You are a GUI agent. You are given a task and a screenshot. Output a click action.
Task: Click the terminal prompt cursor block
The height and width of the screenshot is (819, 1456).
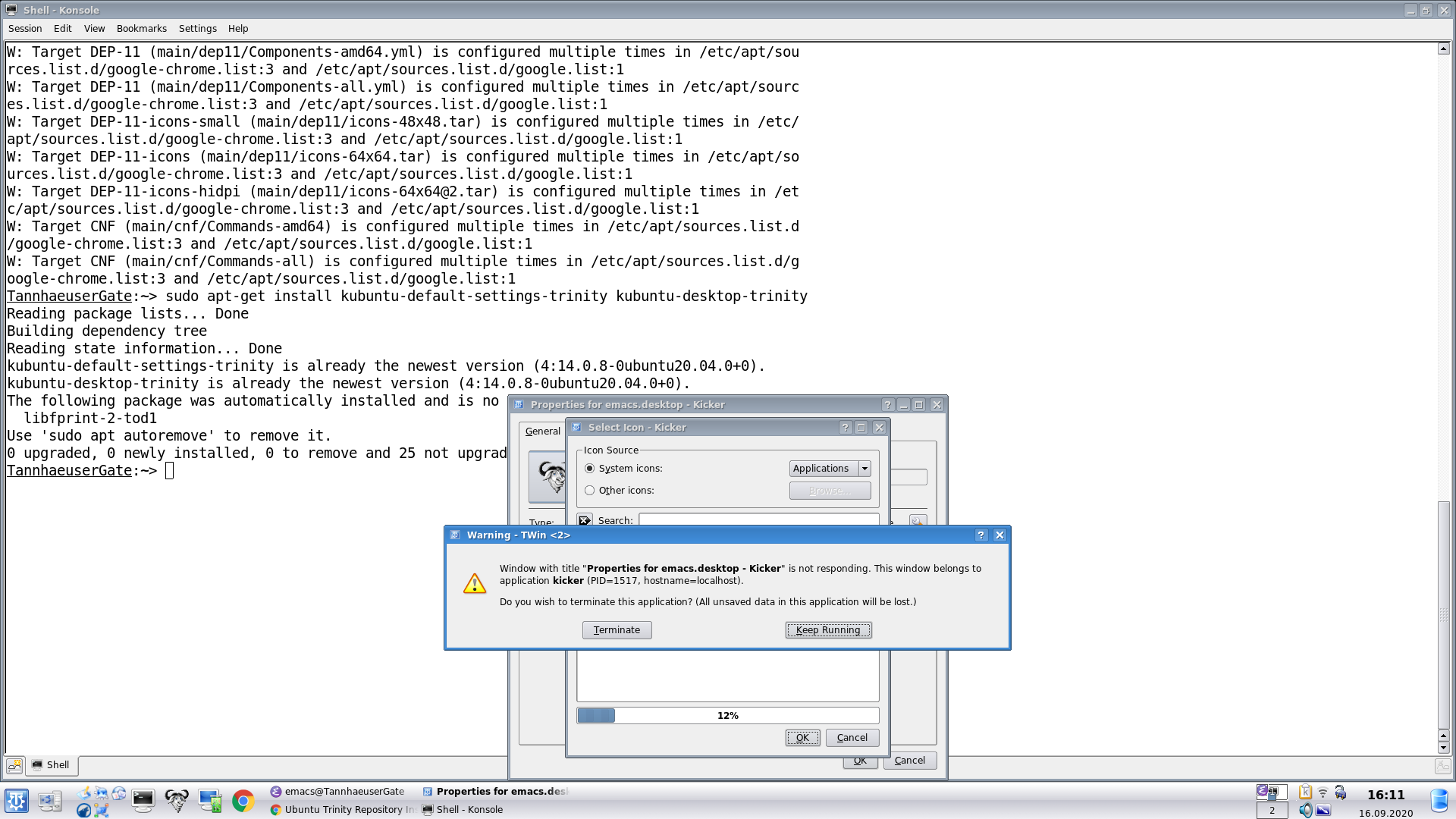pyautogui.click(x=170, y=471)
